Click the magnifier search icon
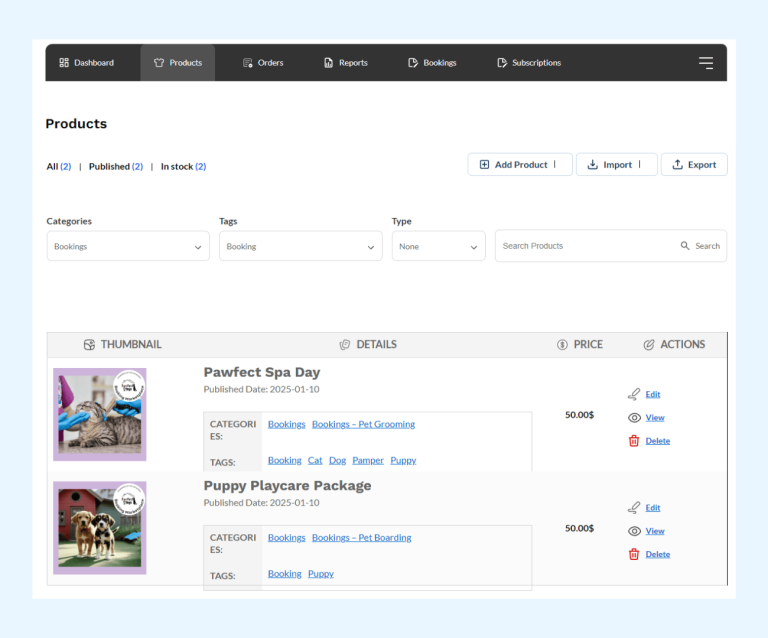This screenshot has width=768, height=638. click(685, 246)
